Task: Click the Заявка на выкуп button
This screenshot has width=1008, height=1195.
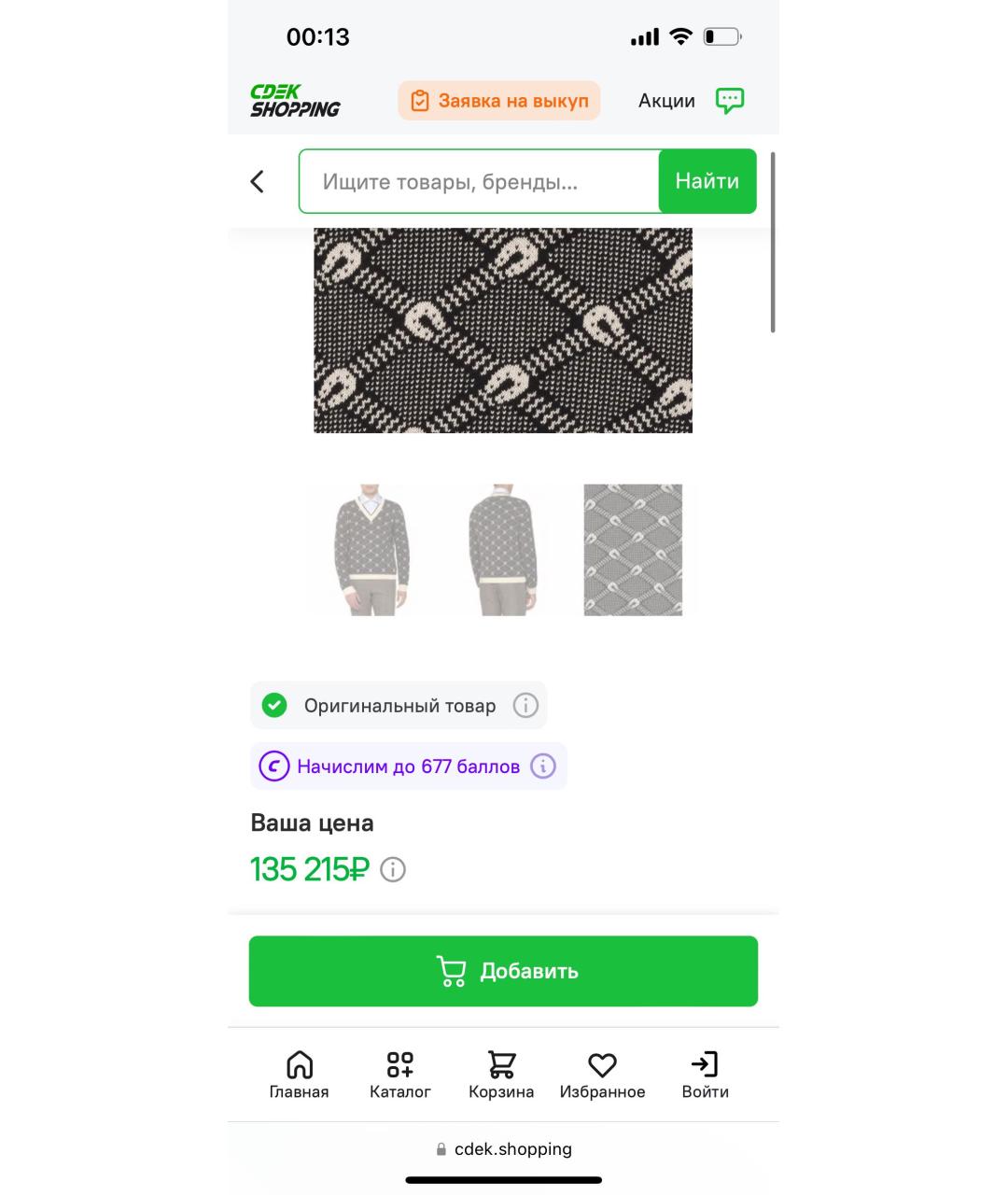Action: (499, 101)
